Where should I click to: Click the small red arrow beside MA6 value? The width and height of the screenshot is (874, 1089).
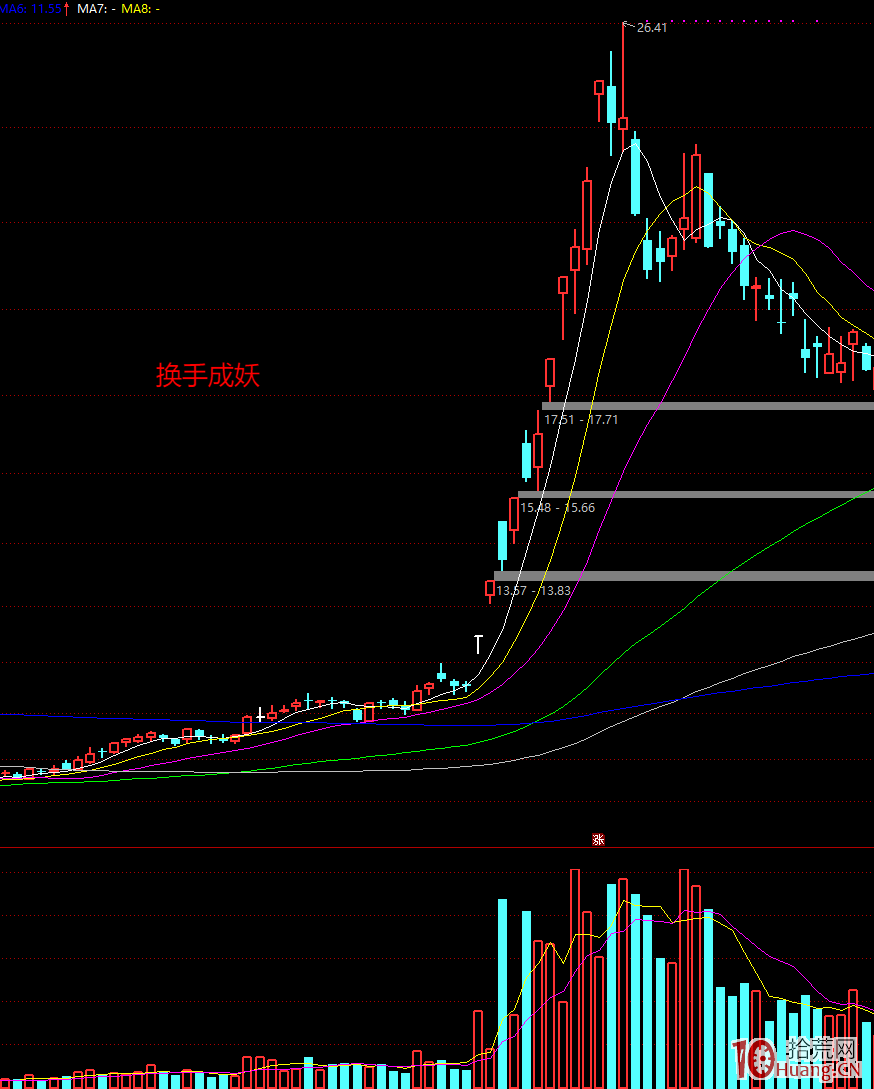[x=67, y=9]
